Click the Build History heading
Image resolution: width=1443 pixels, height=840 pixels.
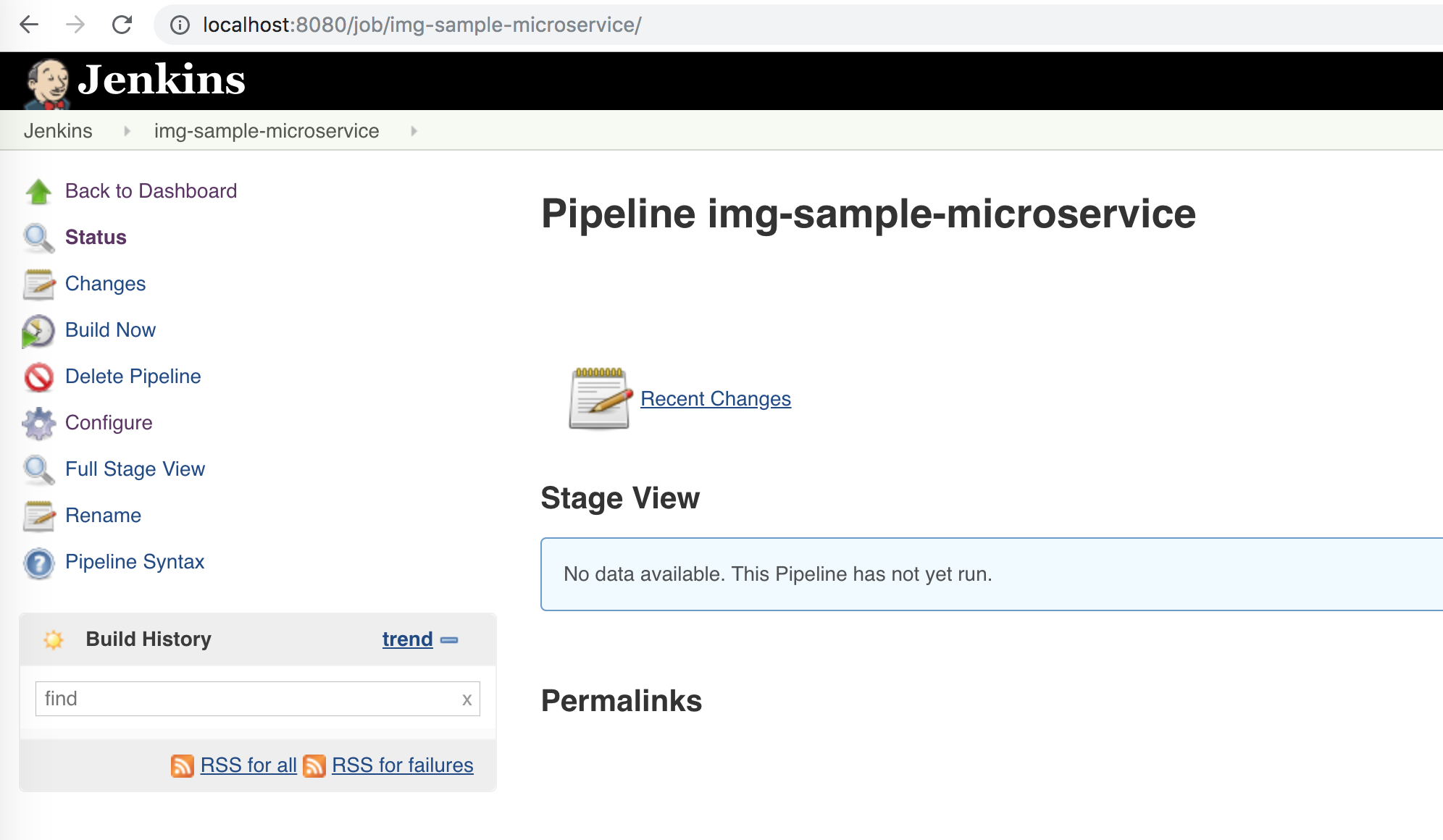tap(149, 639)
